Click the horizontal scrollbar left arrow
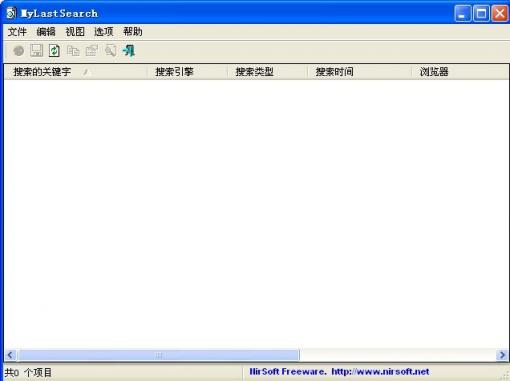This screenshot has height=381, width=510. click(10, 355)
